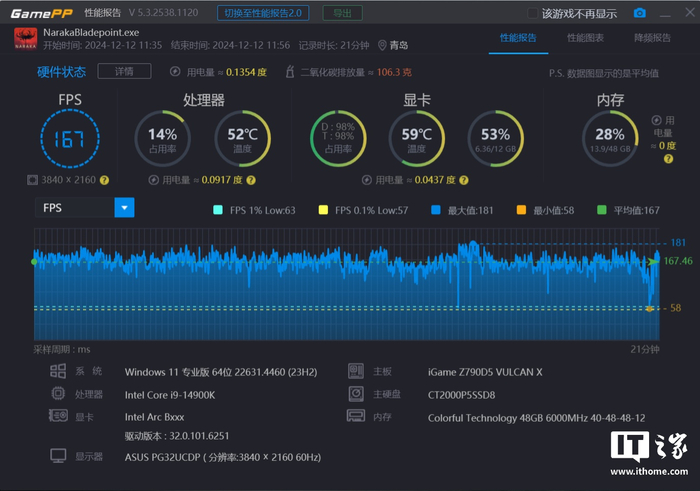The height and width of the screenshot is (491, 700).
Task: Switch to the 性能图表 tab
Action: click(585, 38)
